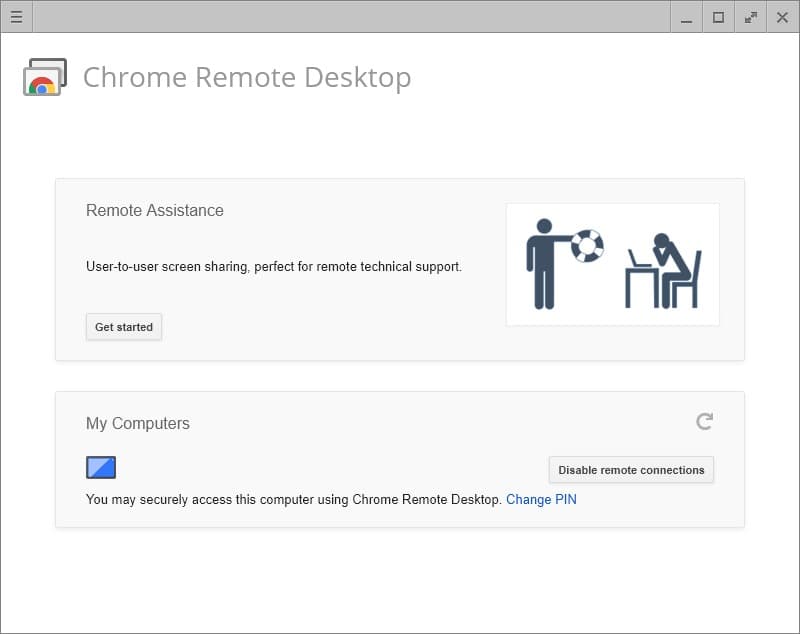Click the lifebuoy helper figure illustration
Image resolution: width=800 pixels, height=634 pixels.
pyautogui.click(x=564, y=261)
